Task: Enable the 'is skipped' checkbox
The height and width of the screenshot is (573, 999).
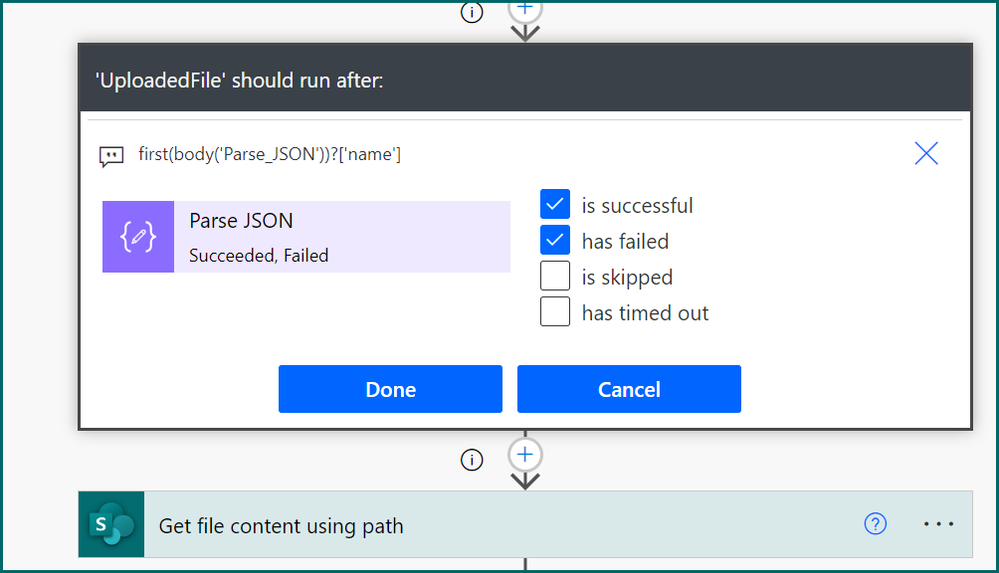Action: coord(555,276)
